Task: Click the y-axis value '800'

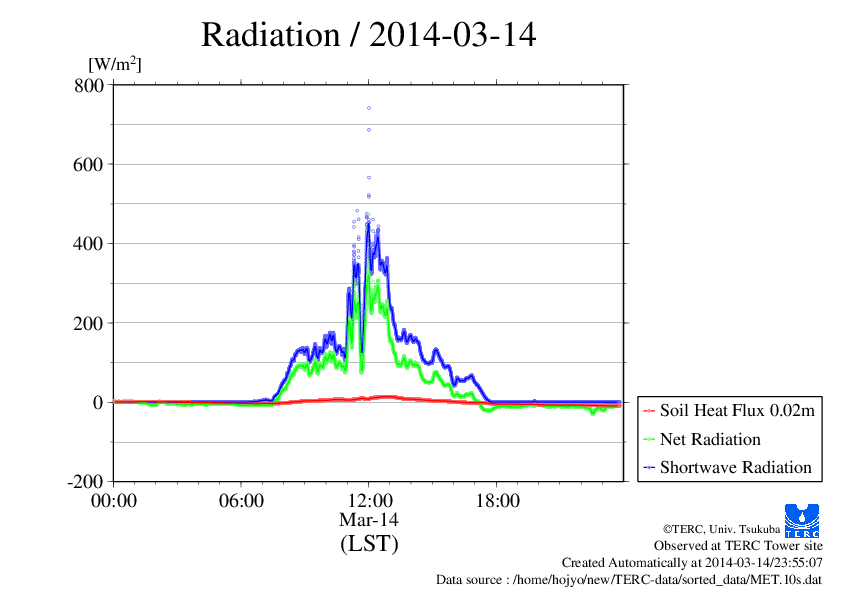Action: point(89,85)
